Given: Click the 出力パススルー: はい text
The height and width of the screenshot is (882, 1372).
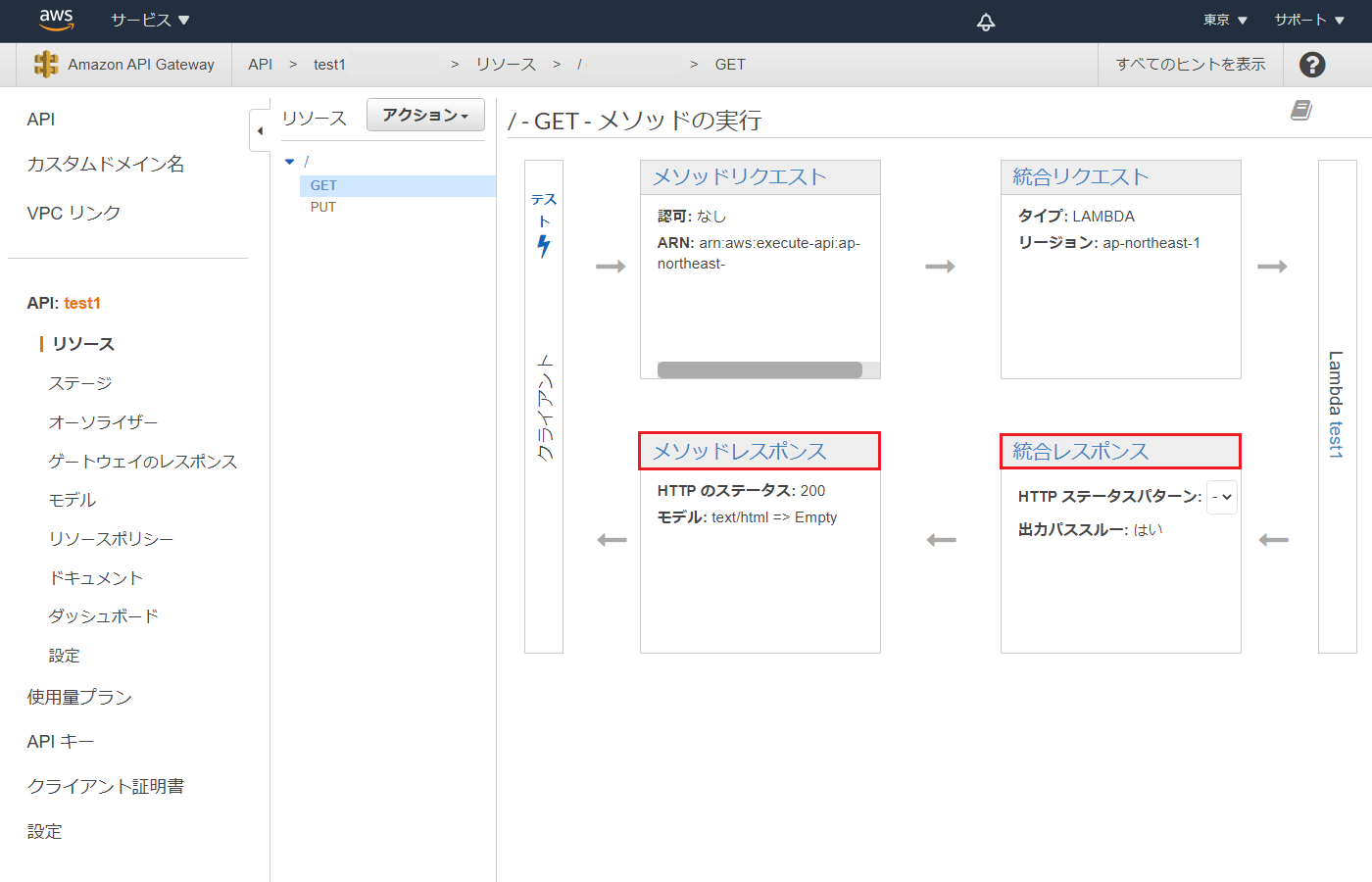Looking at the screenshot, I should pyautogui.click(x=1090, y=529).
